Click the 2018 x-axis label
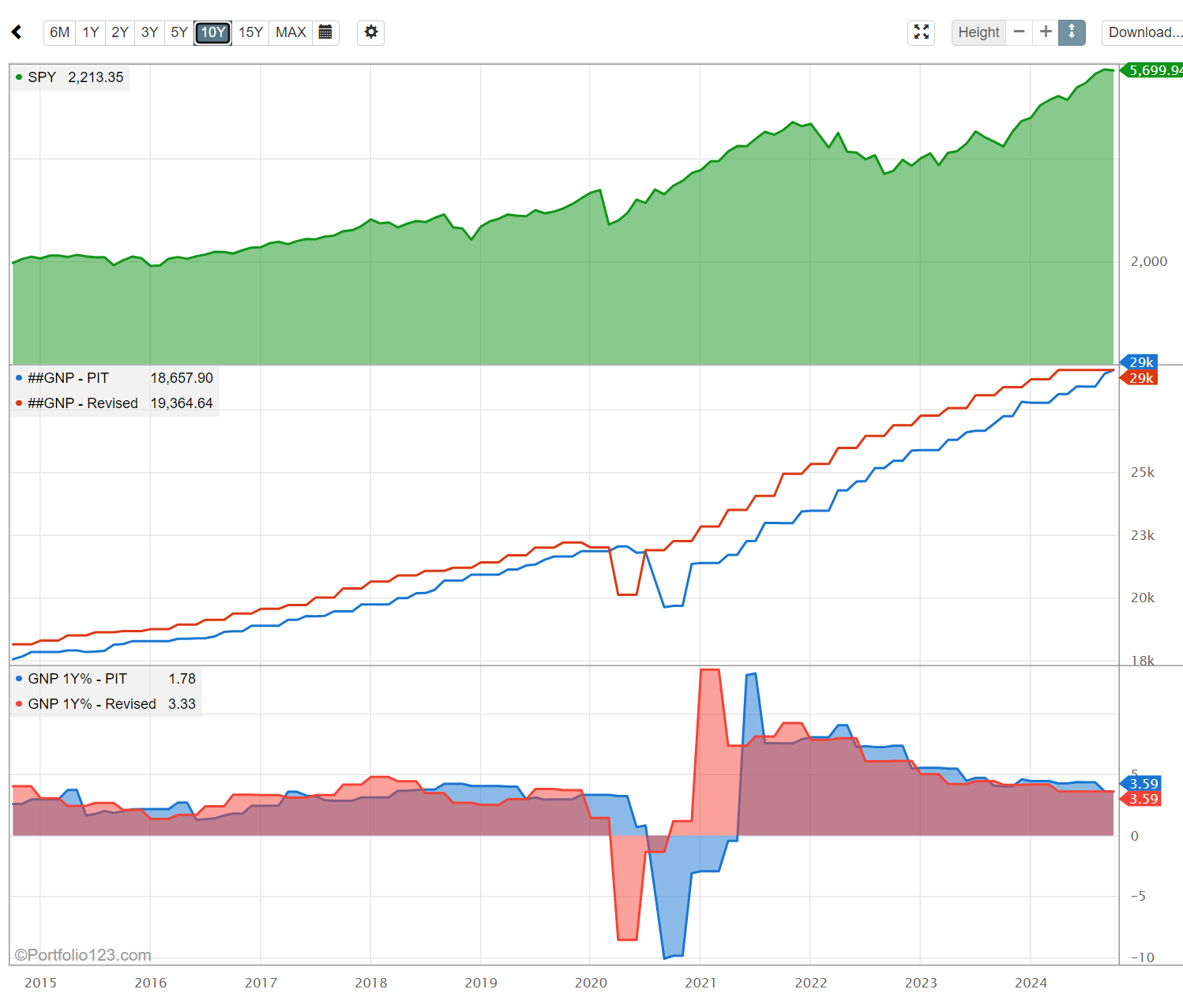Image resolution: width=1183 pixels, height=1008 pixels. (371, 983)
